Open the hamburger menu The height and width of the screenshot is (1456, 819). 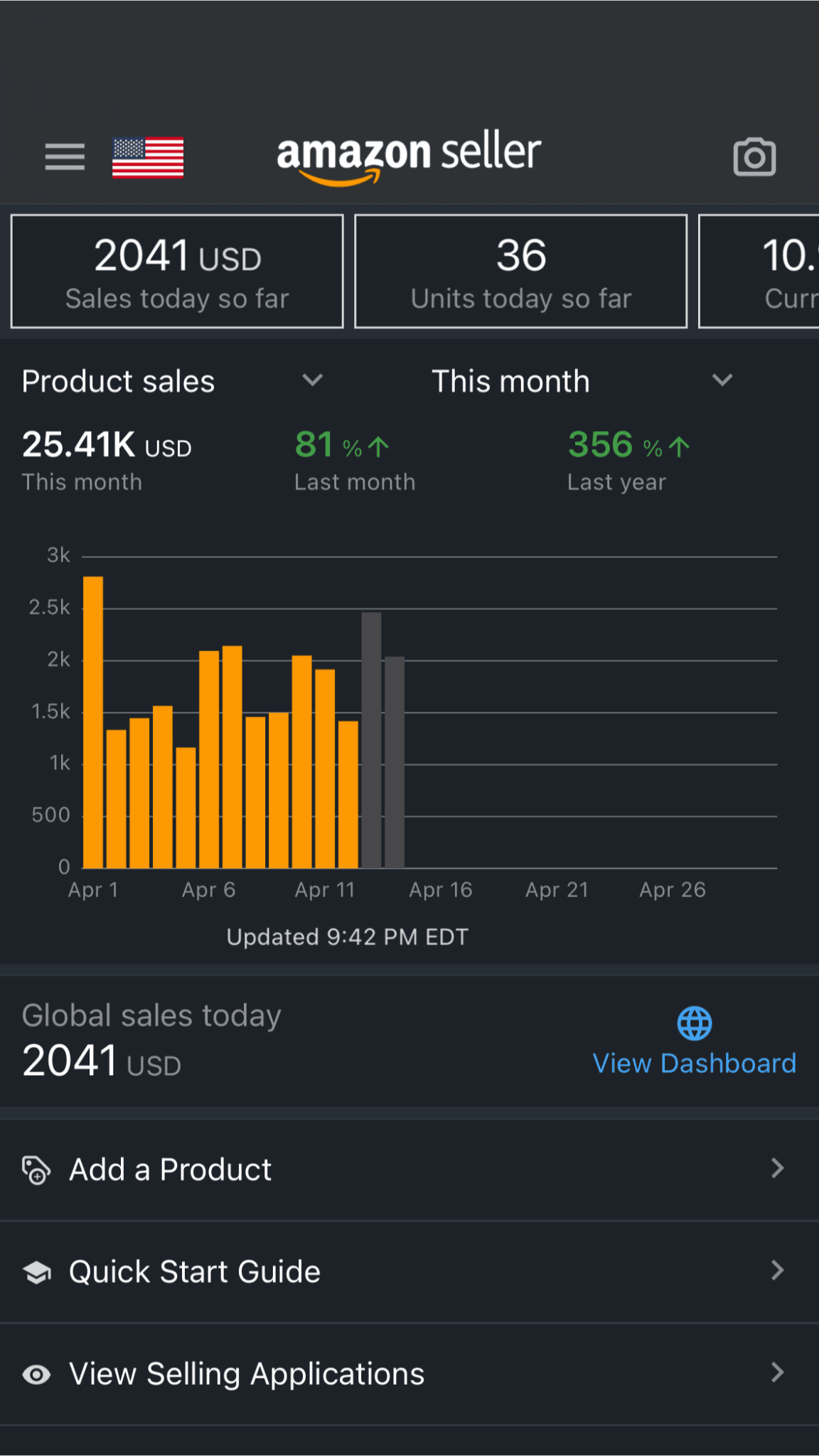65,156
